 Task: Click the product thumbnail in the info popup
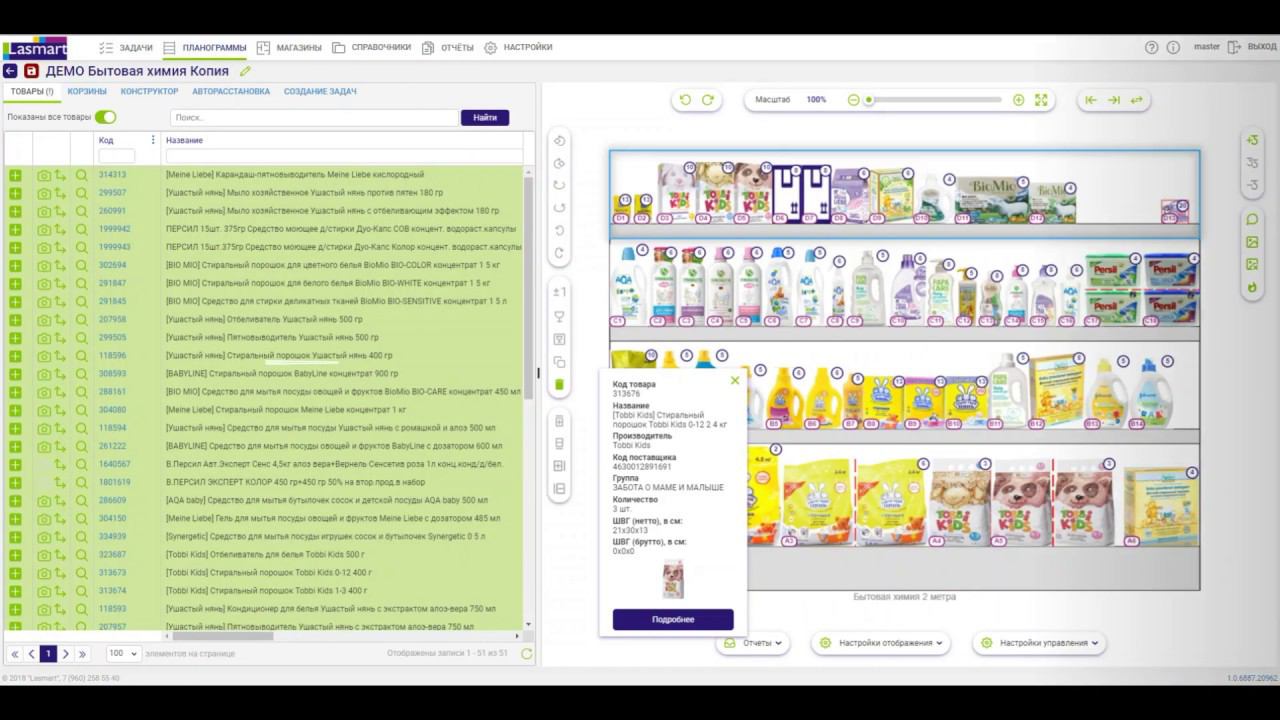pos(673,581)
